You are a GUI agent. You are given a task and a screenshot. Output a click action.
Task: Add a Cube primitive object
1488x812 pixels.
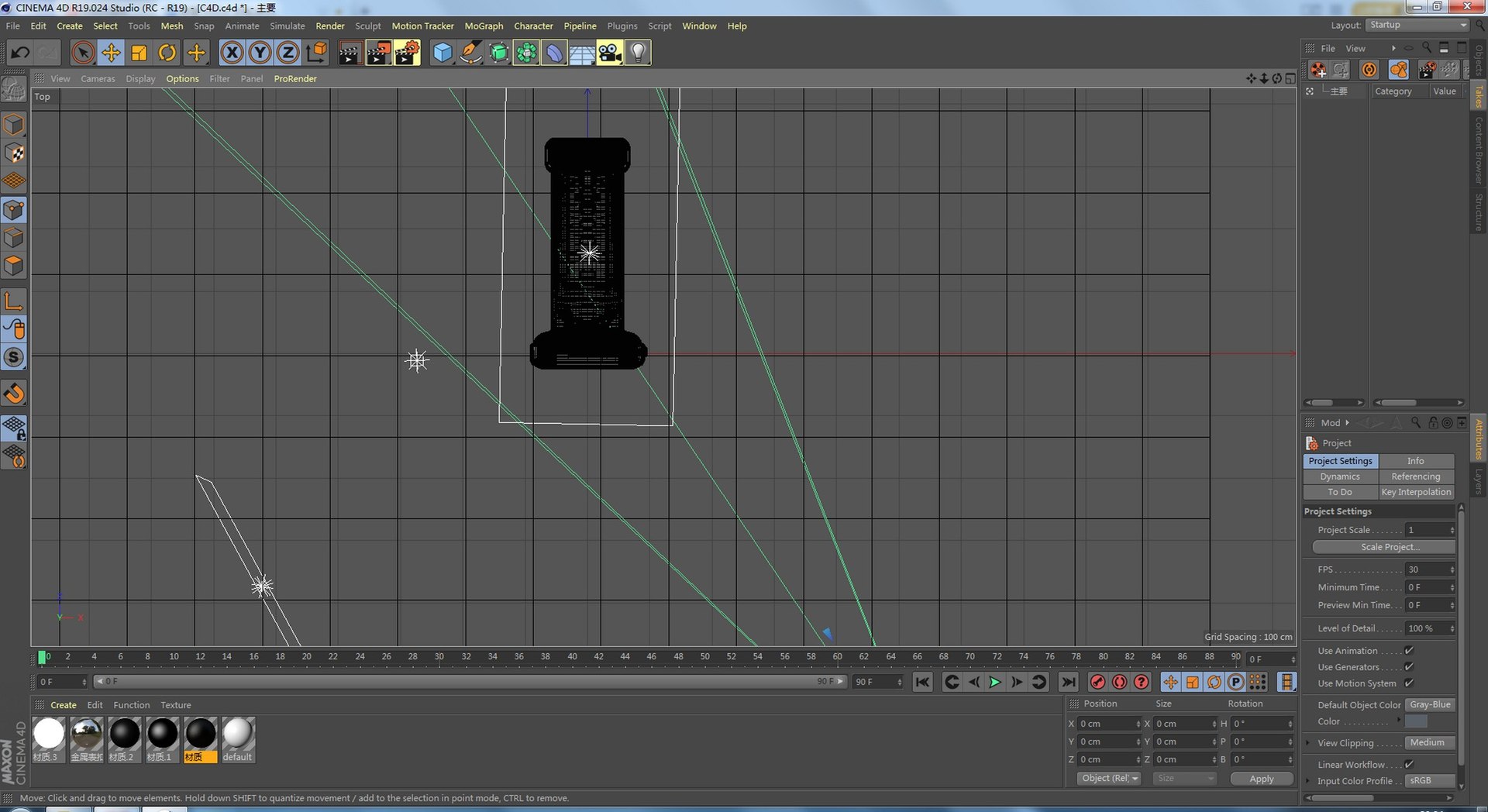(x=442, y=53)
